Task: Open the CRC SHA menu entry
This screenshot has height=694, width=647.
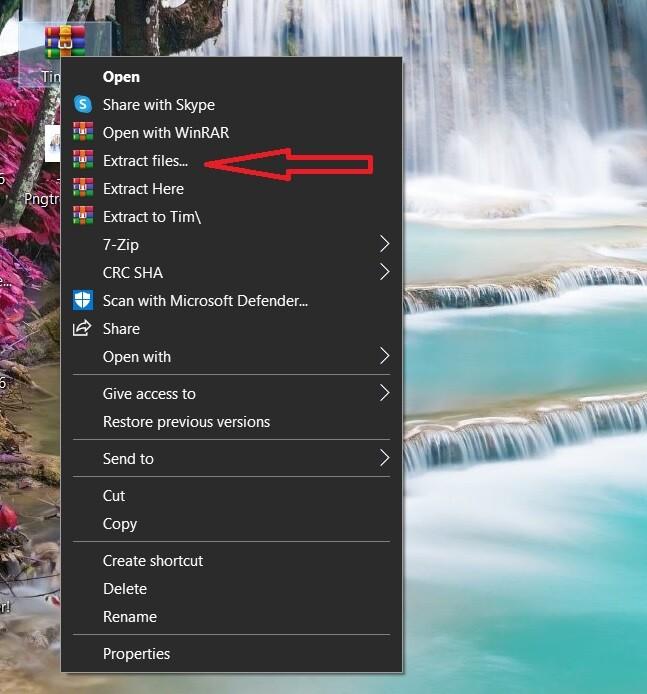Action: [x=231, y=273]
